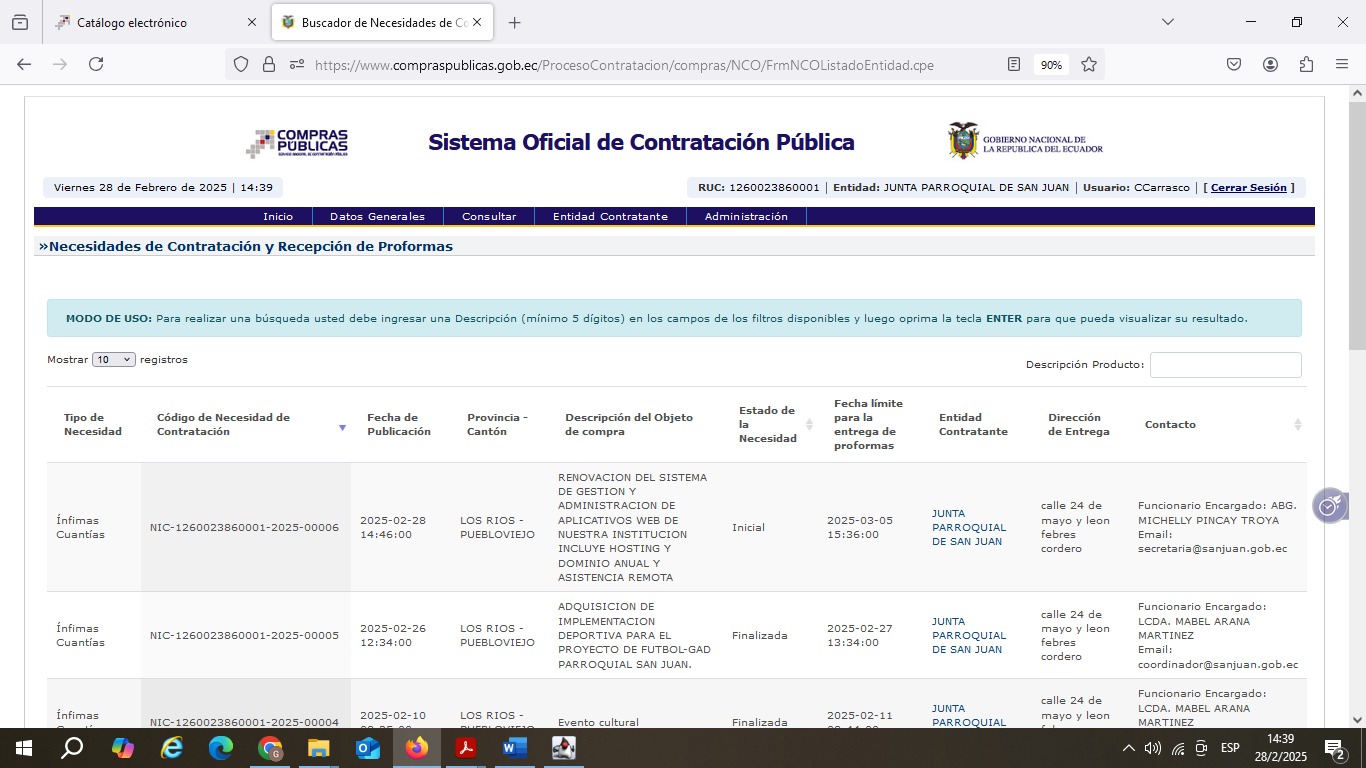Screen dimensions: 1366x768
Task: Click the Cerrar Sesión link
Action: [x=1248, y=188]
